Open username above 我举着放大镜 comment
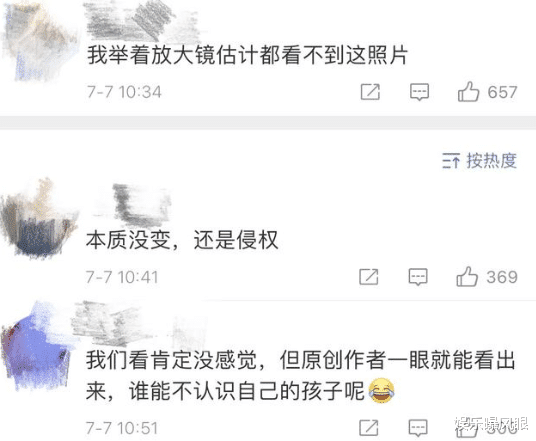The image size is (536, 441). [142, 21]
